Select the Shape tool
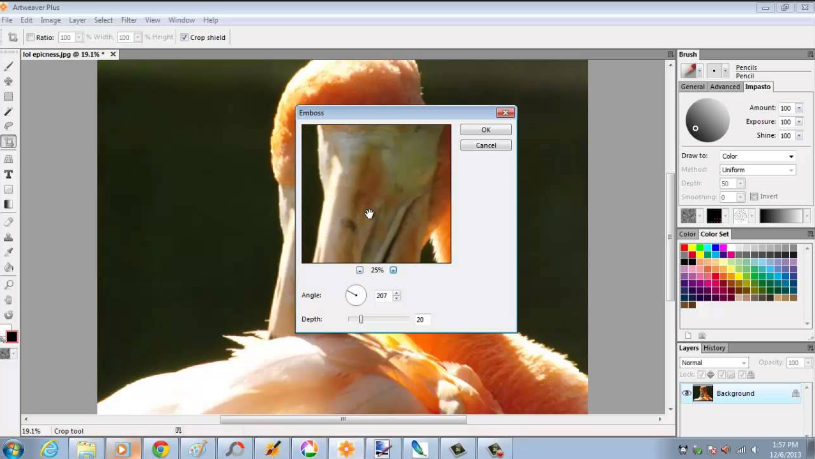 pos(9,189)
